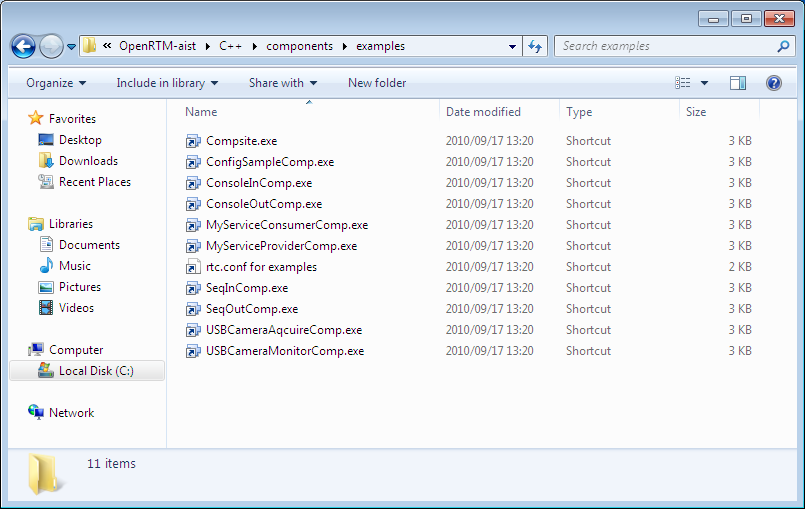Expand the arrow after OpenRTM-aist breadcrumb
The height and width of the screenshot is (509, 805).
[x=207, y=46]
